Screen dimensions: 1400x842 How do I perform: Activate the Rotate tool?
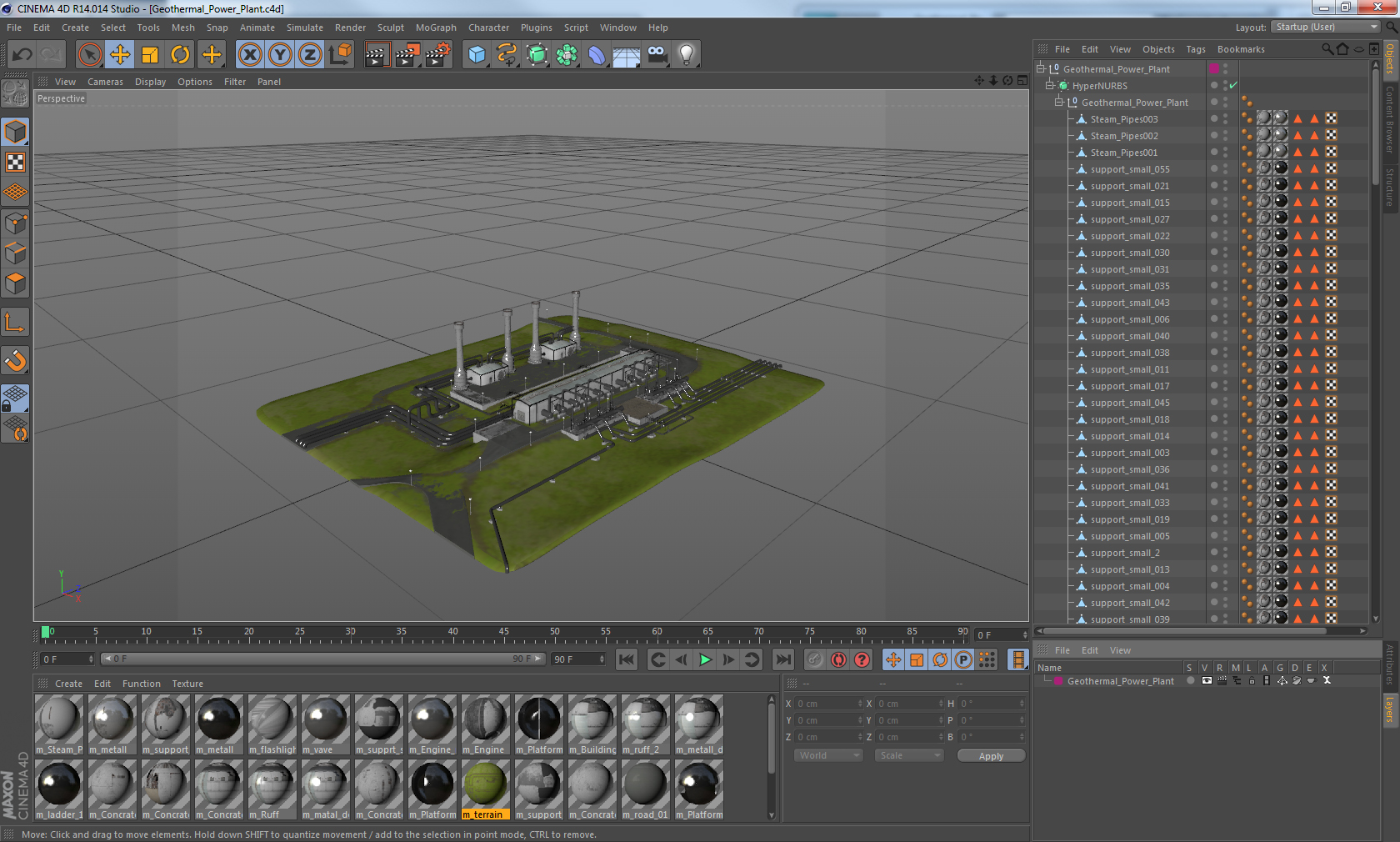pos(180,55)
